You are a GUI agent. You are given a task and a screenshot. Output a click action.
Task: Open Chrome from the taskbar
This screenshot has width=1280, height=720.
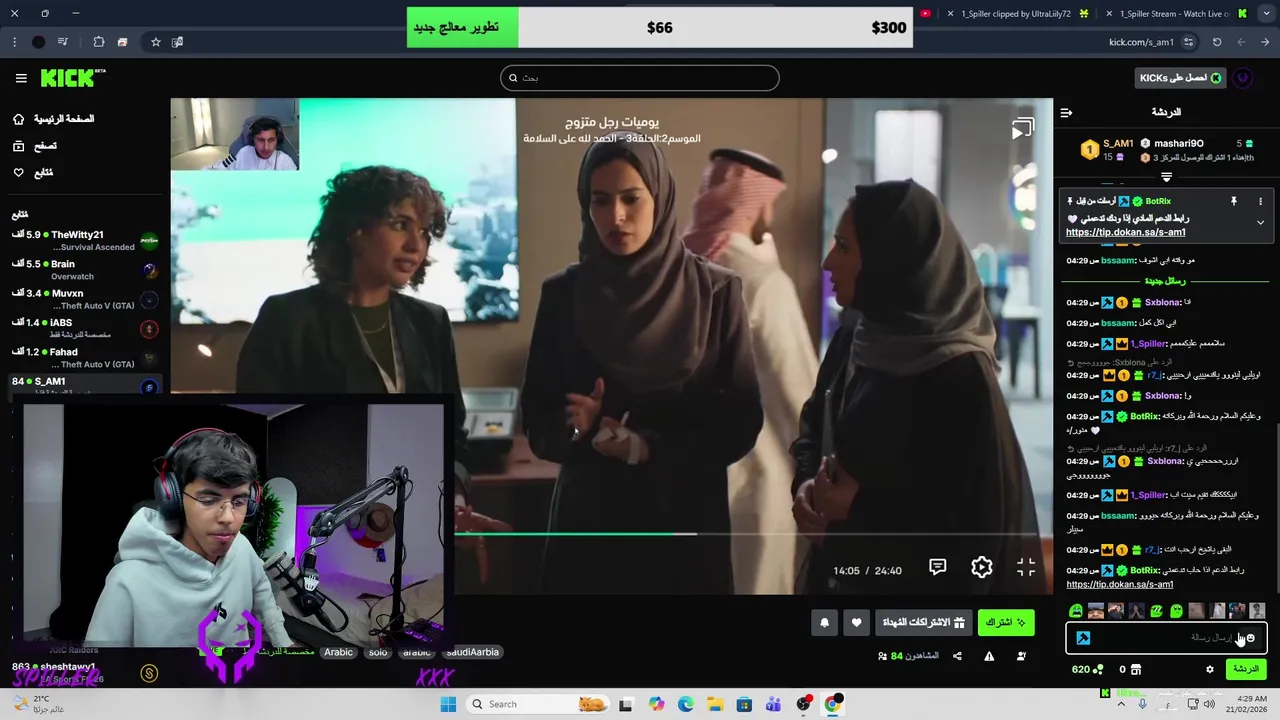tap(831, 704)
